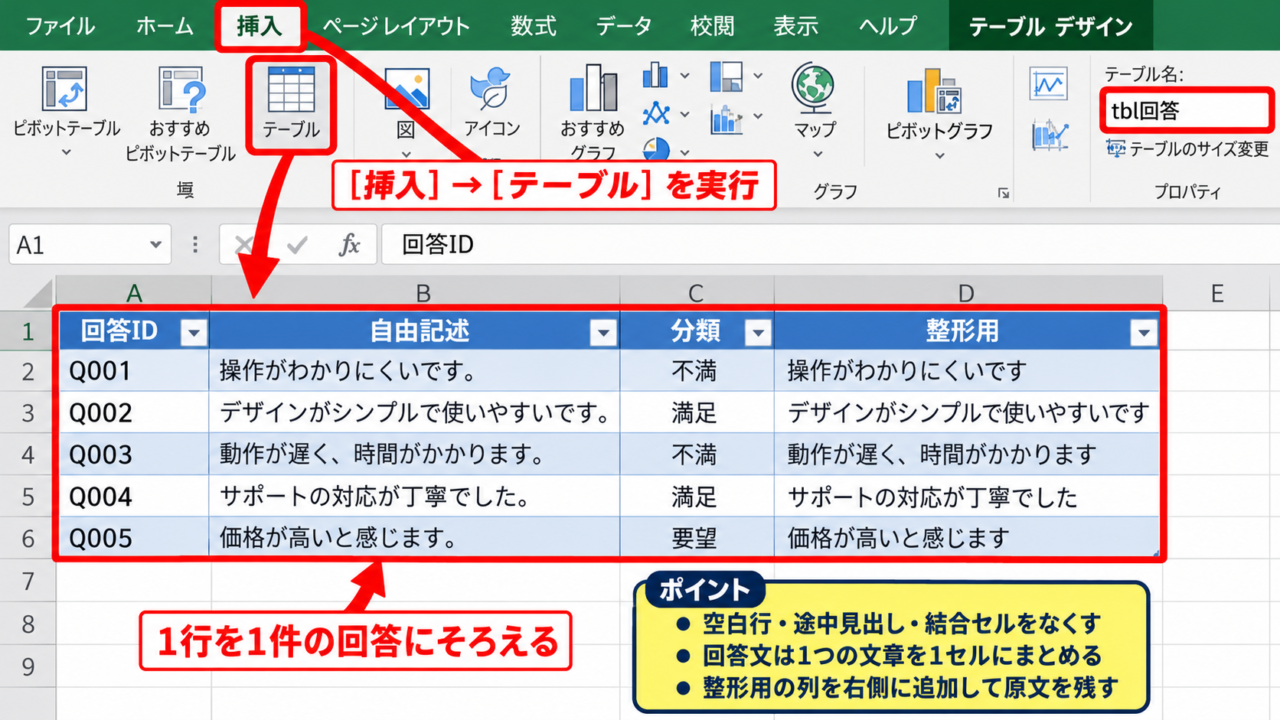Viewport: 1280px width, 720px height.
Task: Click the formula bar showing 回答ID
Action: (830, 245)
